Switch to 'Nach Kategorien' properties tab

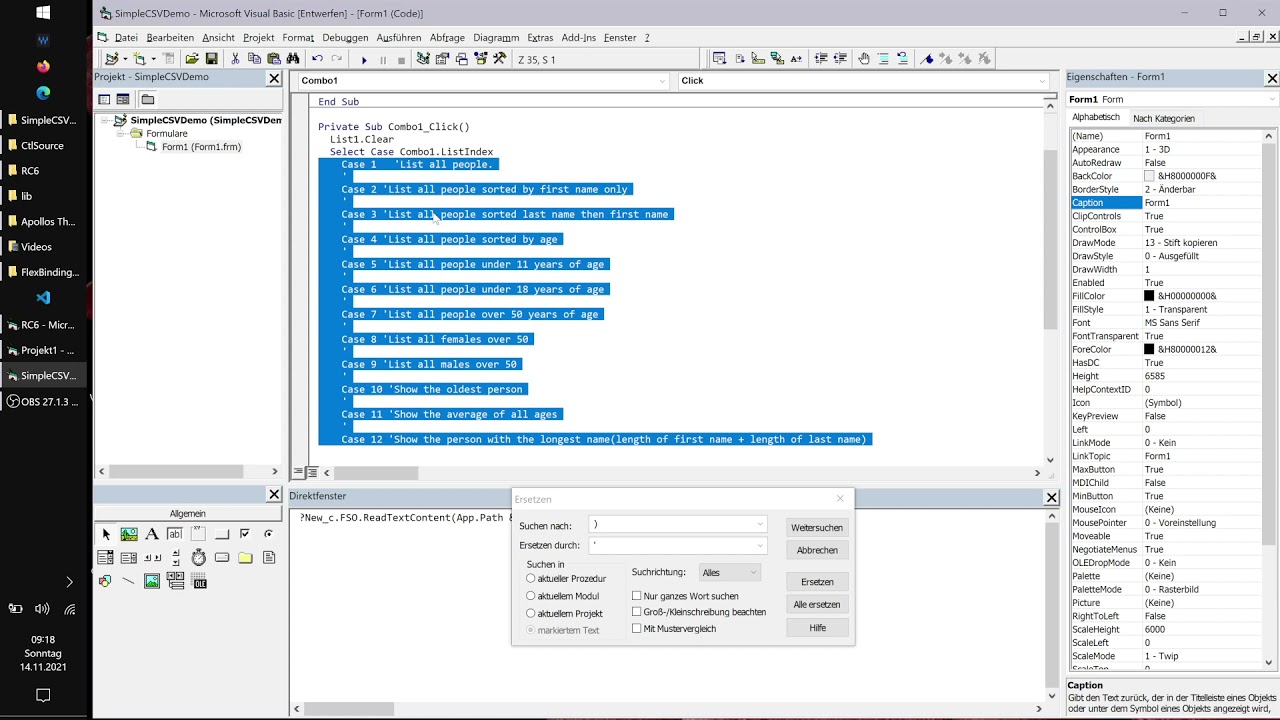(x=1163, y=118)
